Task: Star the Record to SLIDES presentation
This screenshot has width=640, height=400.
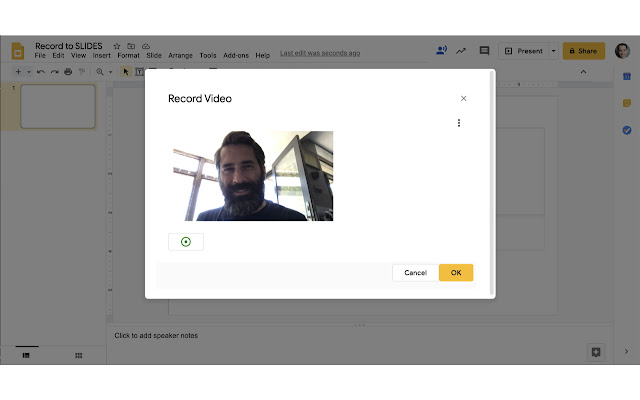Action: point(117,46)
